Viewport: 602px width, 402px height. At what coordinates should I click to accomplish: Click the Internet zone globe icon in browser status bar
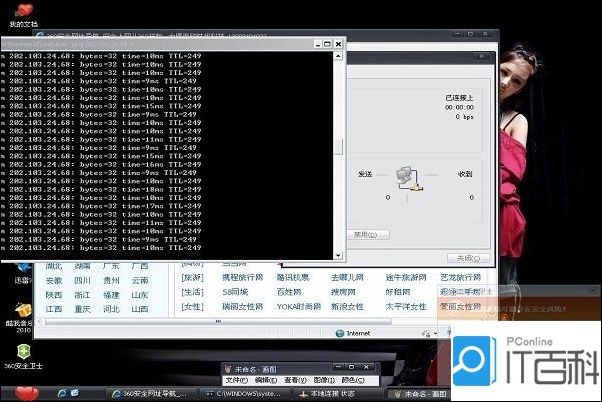tap(340, 333)
